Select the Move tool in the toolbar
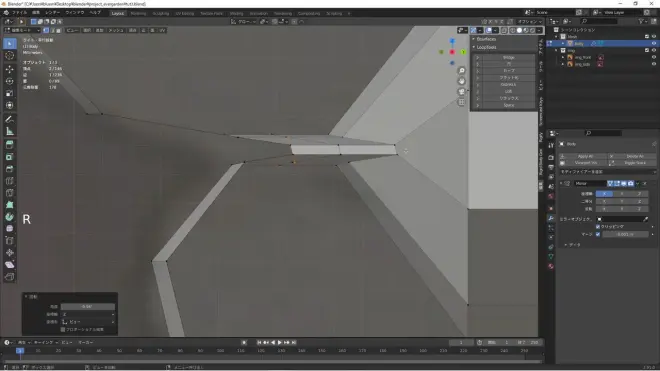This screenshot has height=371, width=660. pyautogui.click(x=10, y=69)
